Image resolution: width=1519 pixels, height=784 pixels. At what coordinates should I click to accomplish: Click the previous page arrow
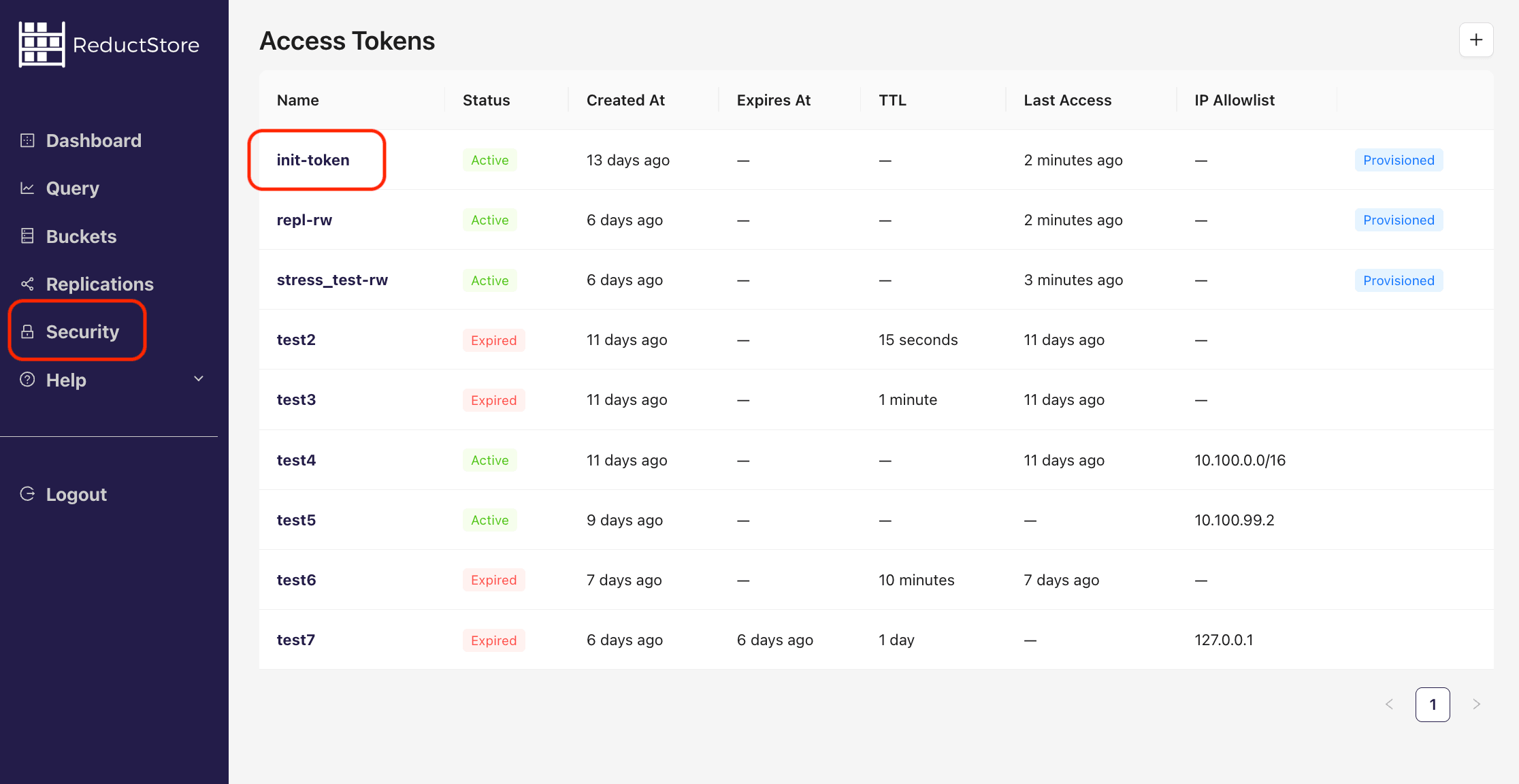pos(1389,704)
